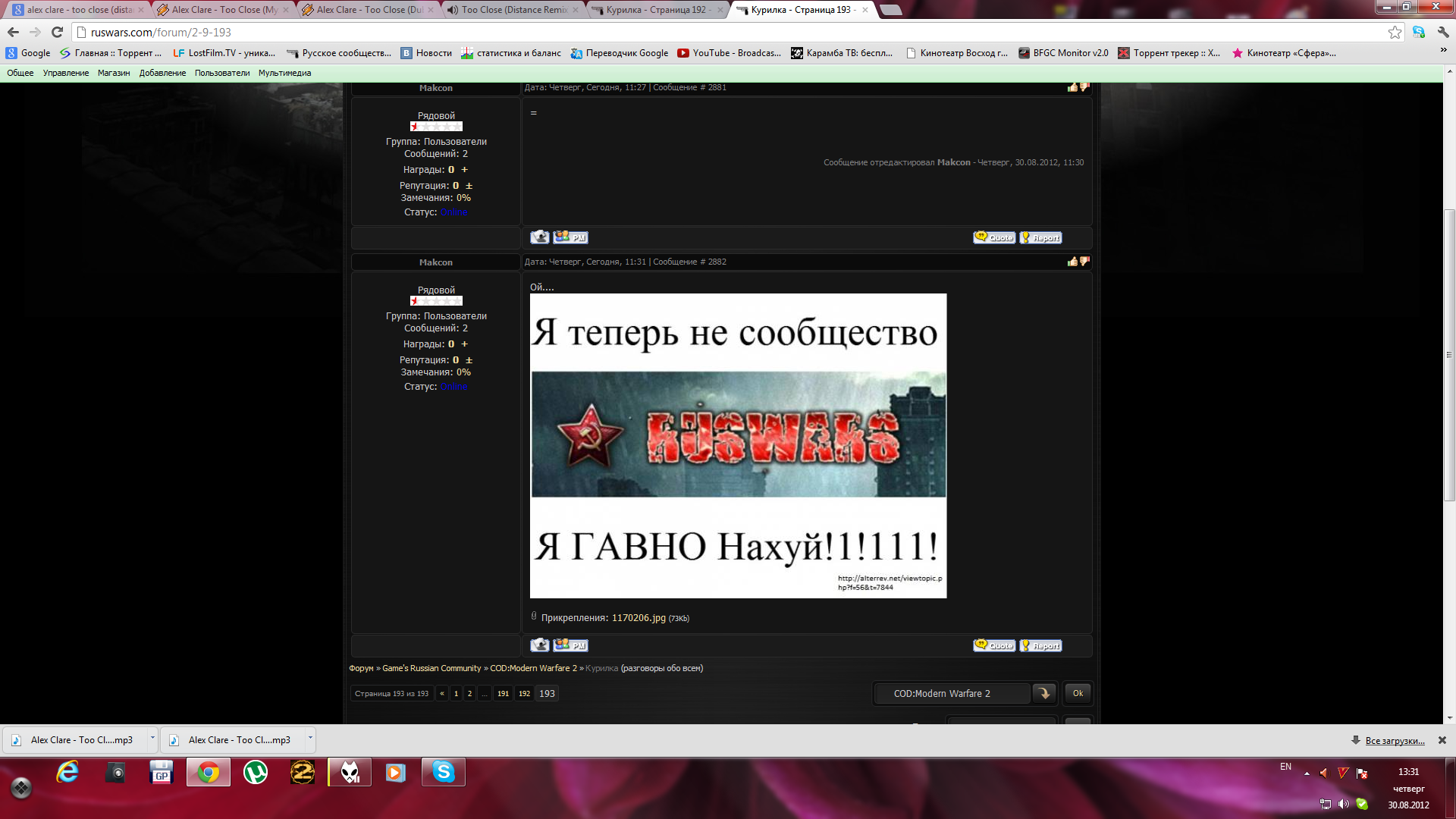Go to forum page 191
1456x819 pixels.
[503, 694]
